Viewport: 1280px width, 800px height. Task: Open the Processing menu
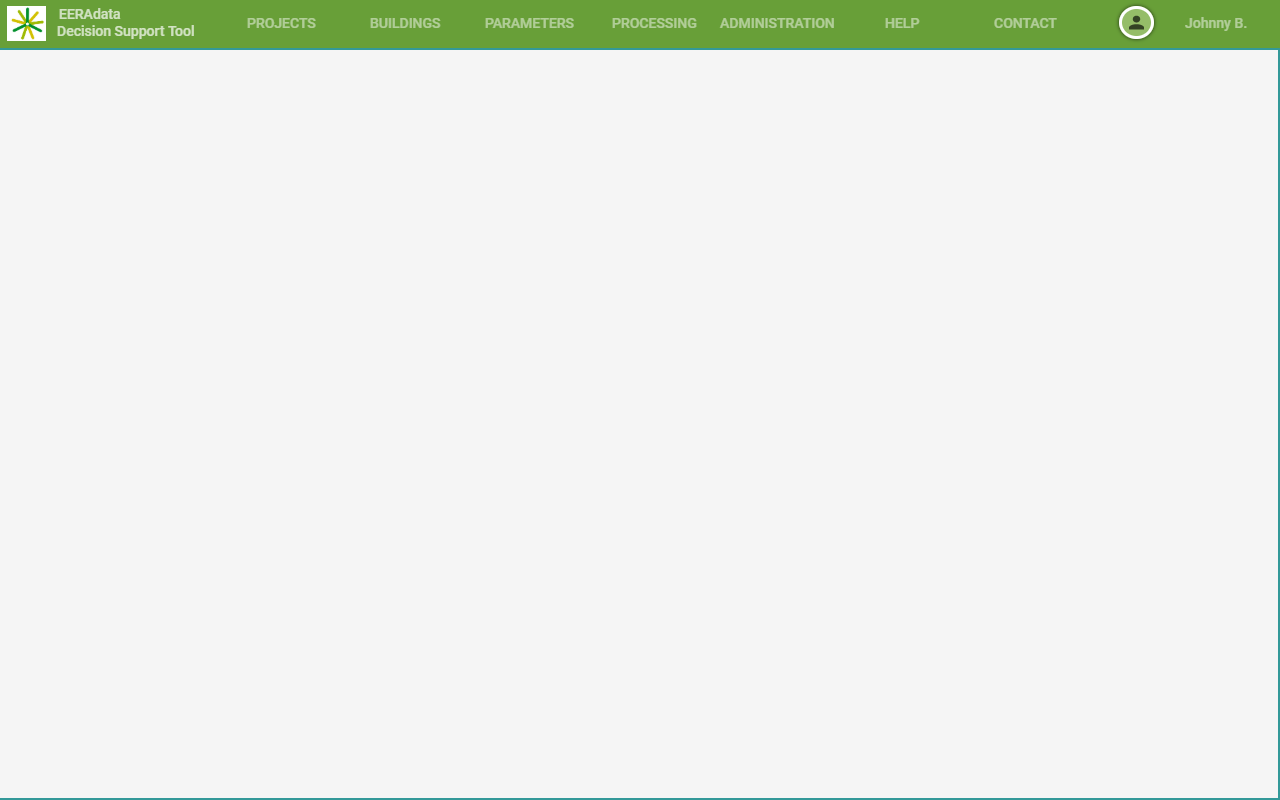pyautogui.click(x=654, y=23)
